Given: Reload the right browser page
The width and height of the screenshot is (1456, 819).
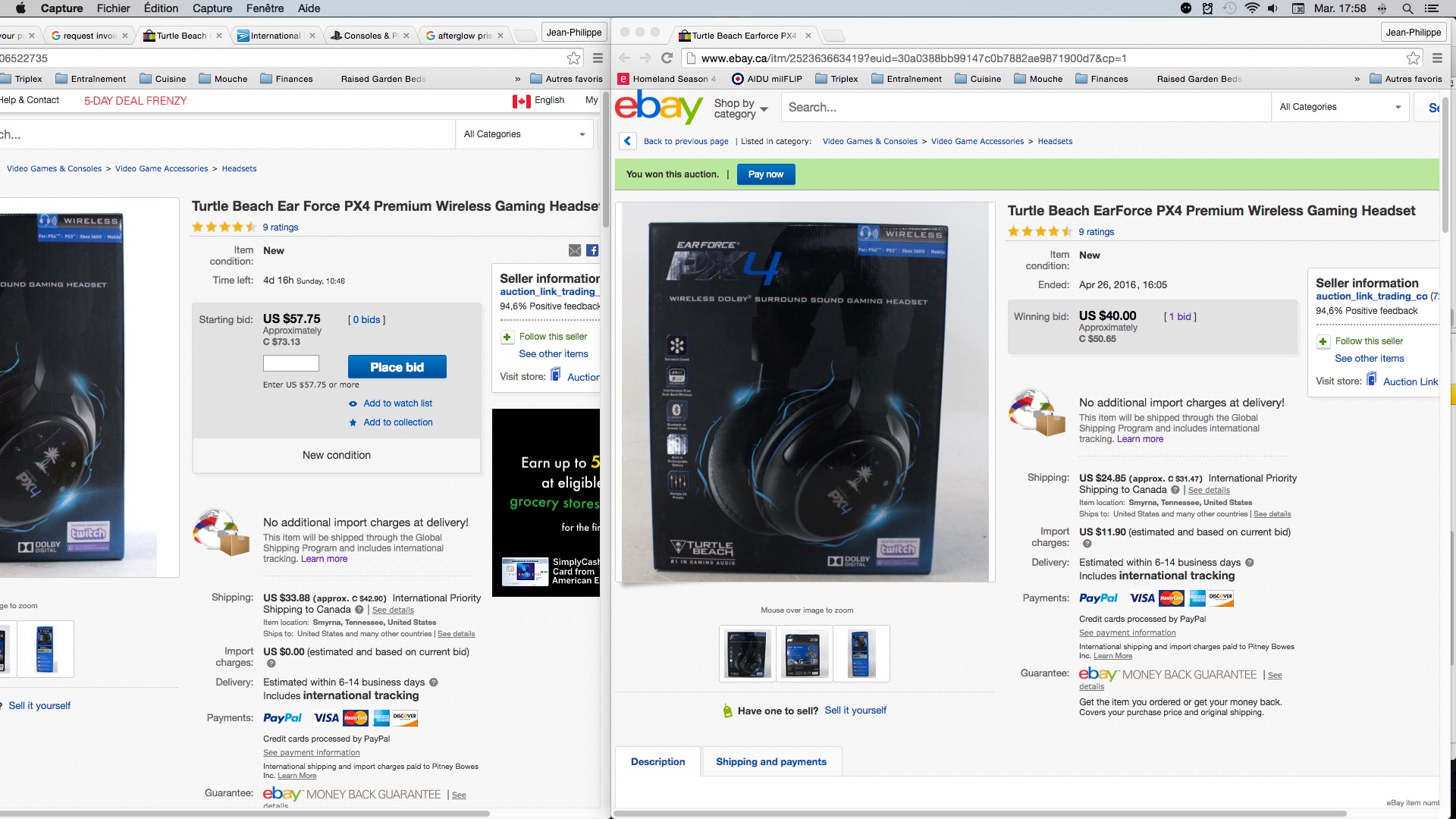Looking at the screenshot, I should (667, 58).
